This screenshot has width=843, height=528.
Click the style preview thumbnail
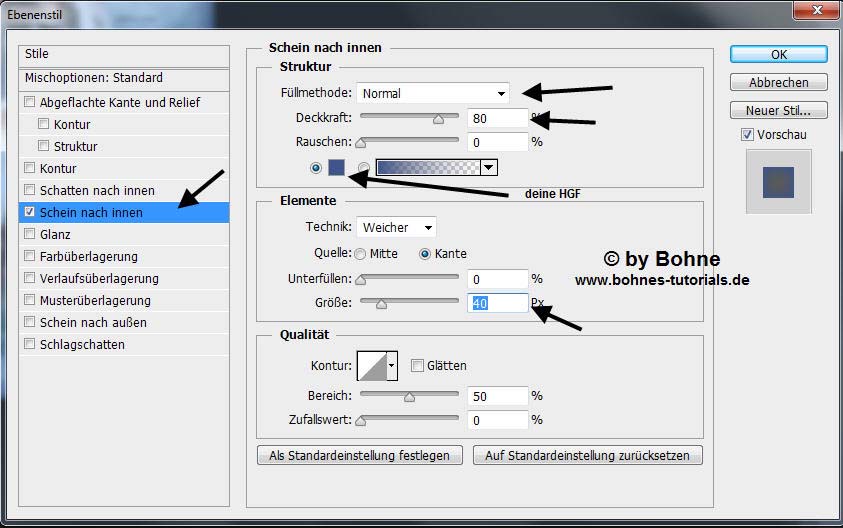(778, 182)
